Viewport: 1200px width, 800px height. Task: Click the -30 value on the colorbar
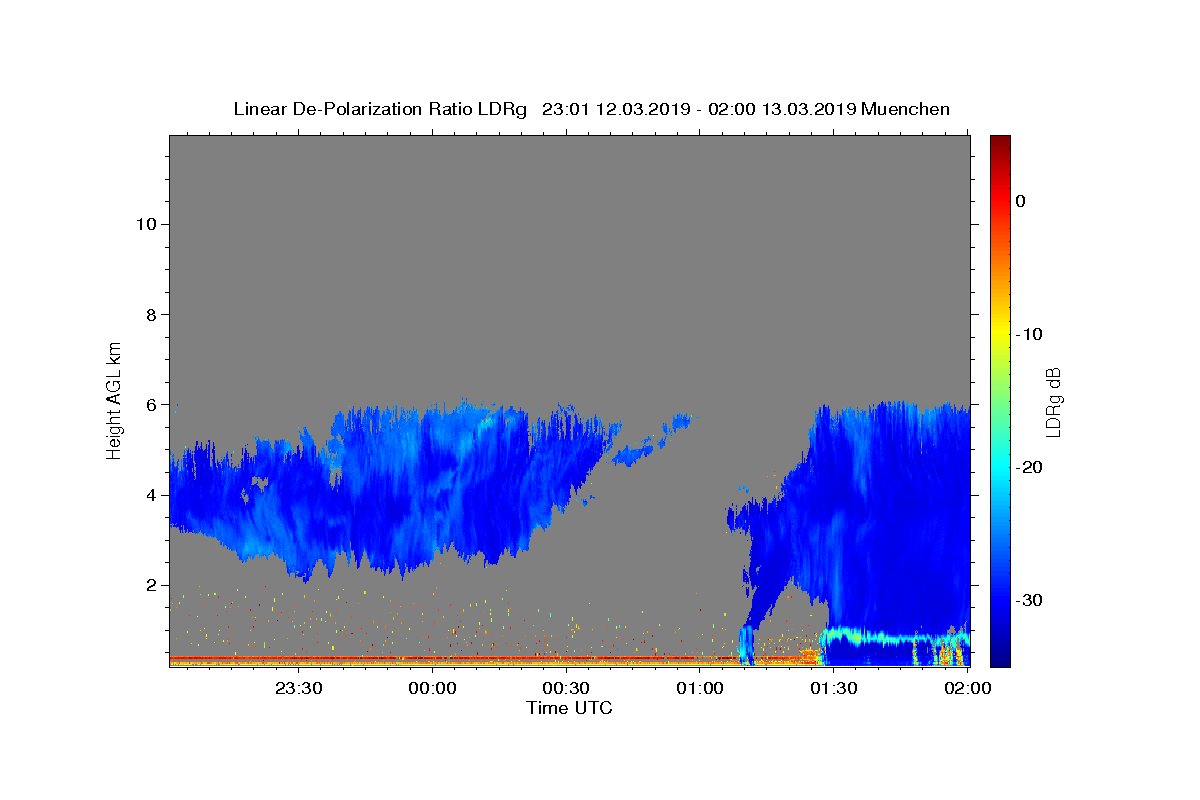coord(1028,600)
